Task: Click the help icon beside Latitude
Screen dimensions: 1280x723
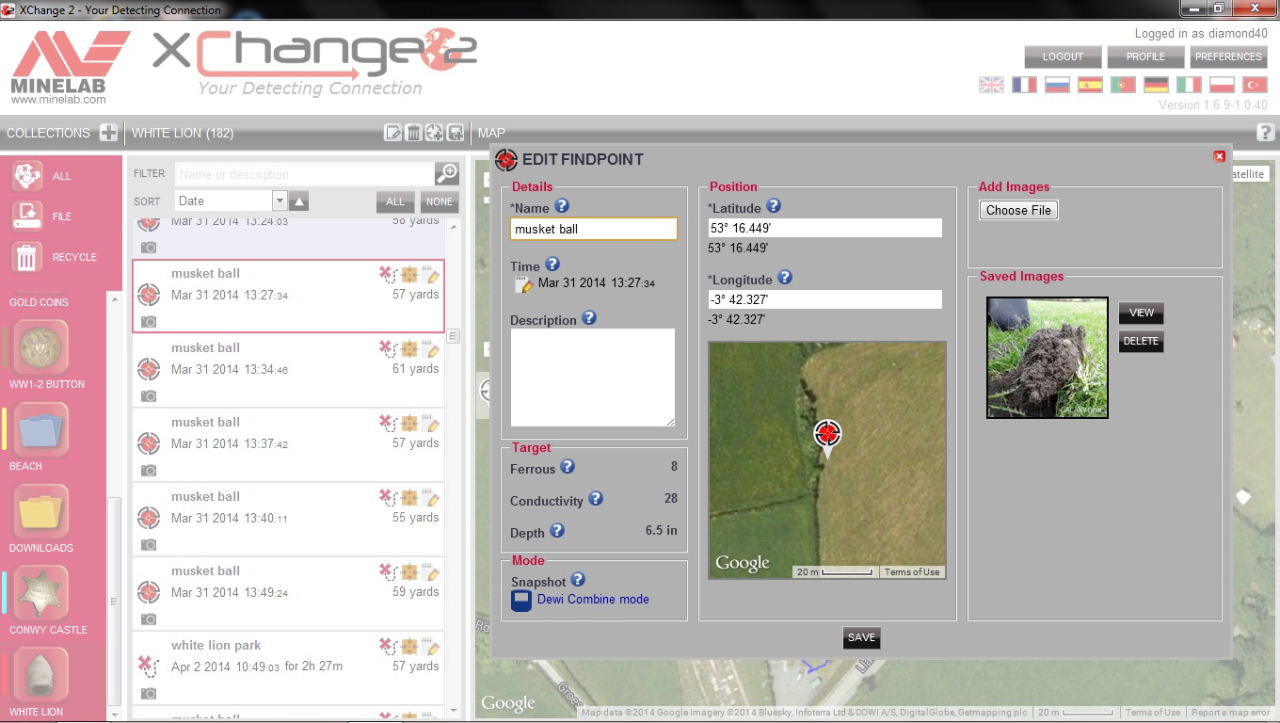Action: tap(773, 206)
